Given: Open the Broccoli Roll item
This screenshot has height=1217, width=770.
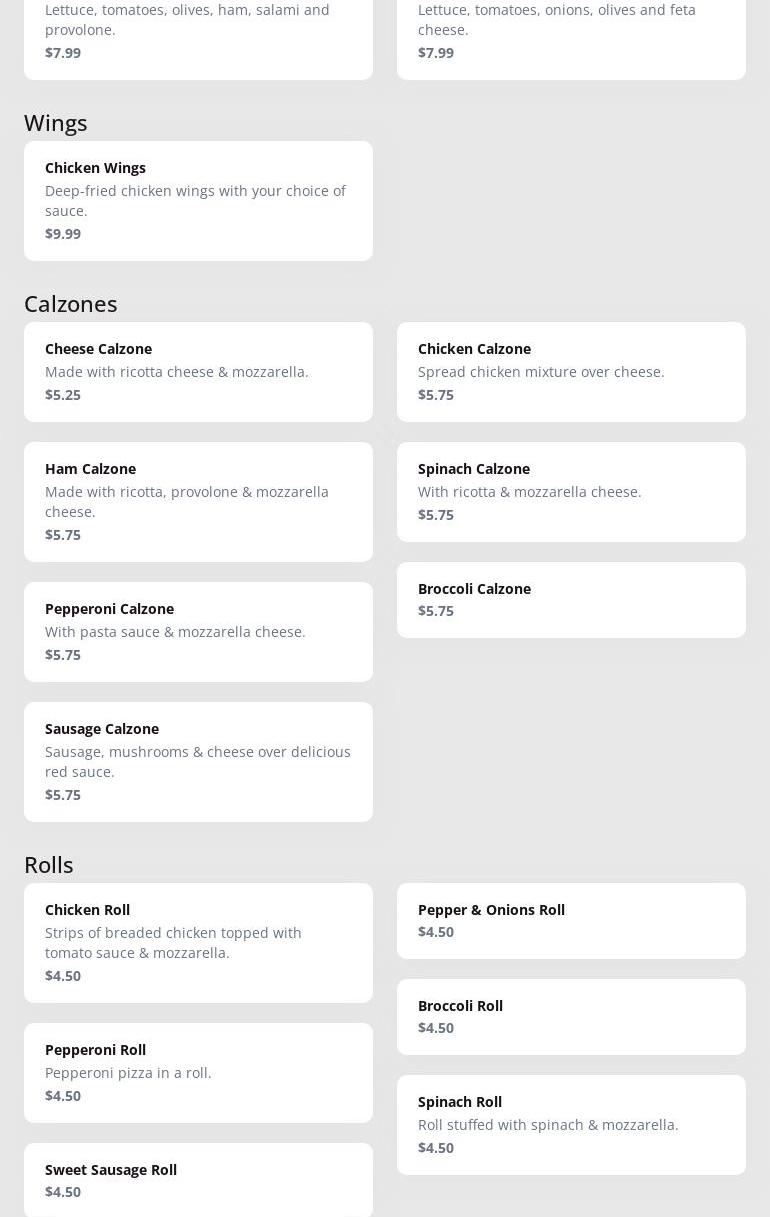Looking at the screenshot, I should click(571, 1017).
